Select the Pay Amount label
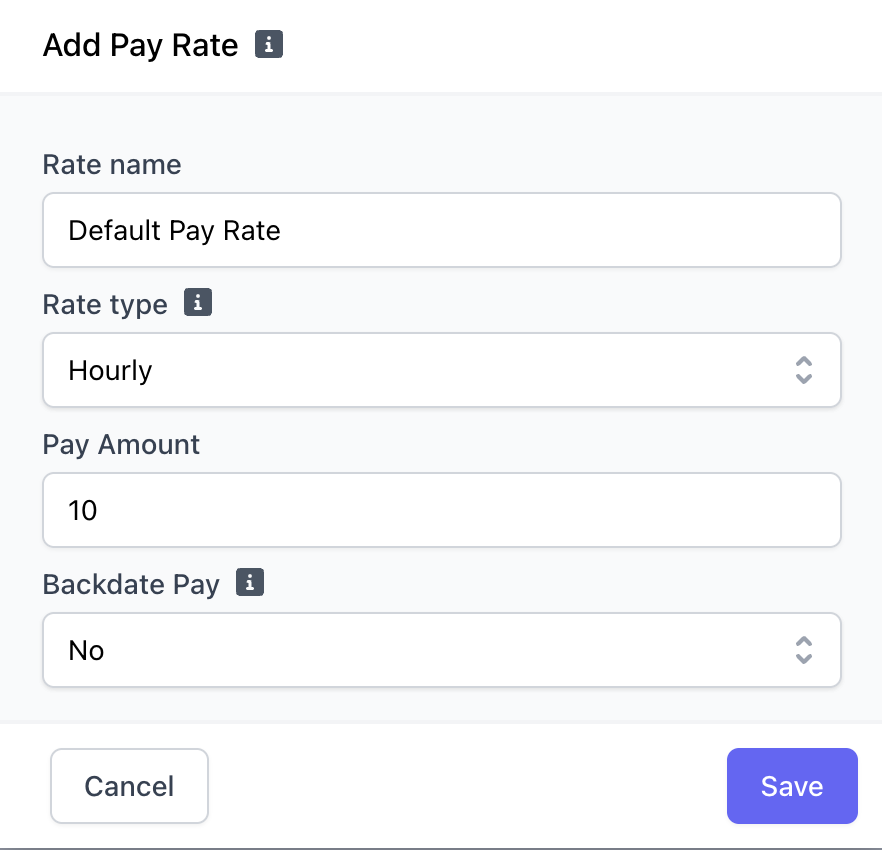 coord(121,444)
